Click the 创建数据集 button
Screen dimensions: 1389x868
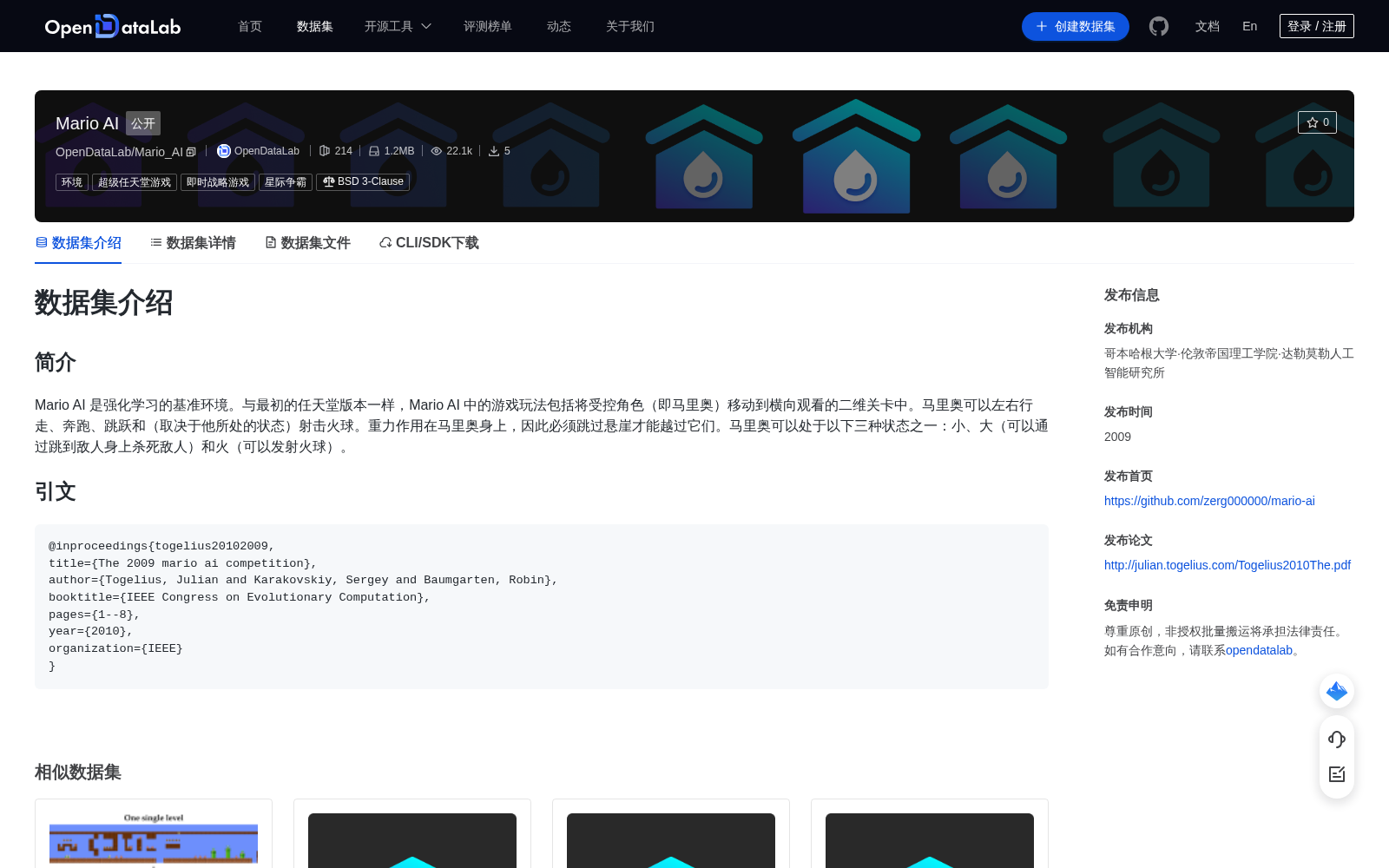(1076, 26)
